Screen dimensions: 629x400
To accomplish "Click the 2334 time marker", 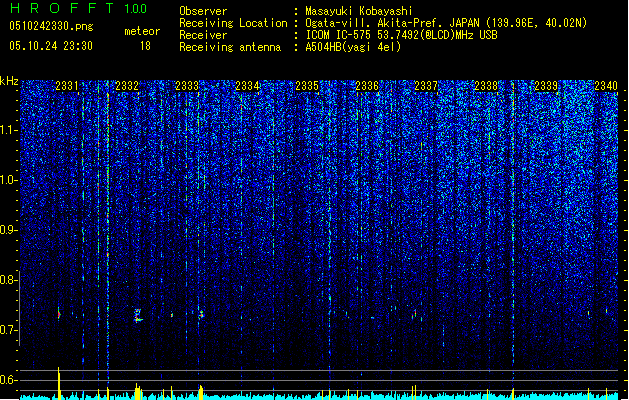I will click(247, 86).
